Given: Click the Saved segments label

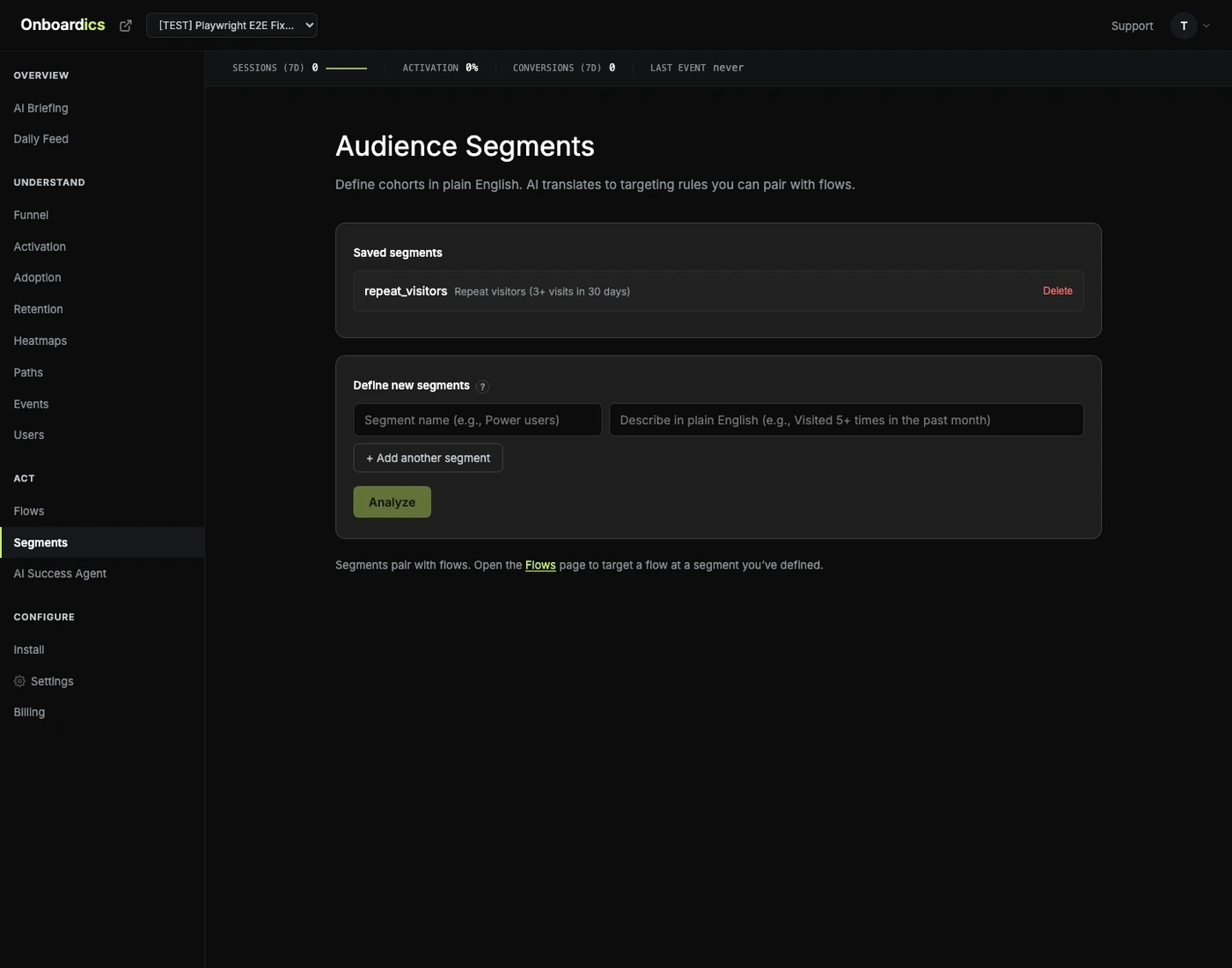Looking at the screenshot, I should [x=398, y=253].
